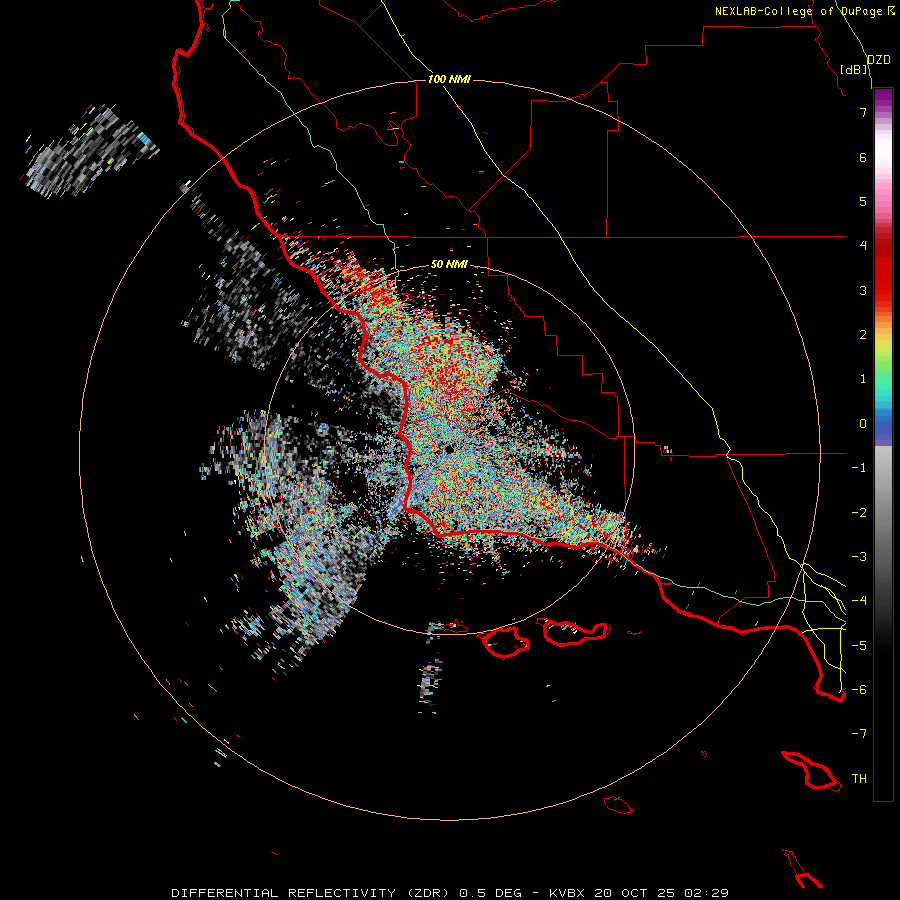Click the [dB] unit label

coord(854,69)
